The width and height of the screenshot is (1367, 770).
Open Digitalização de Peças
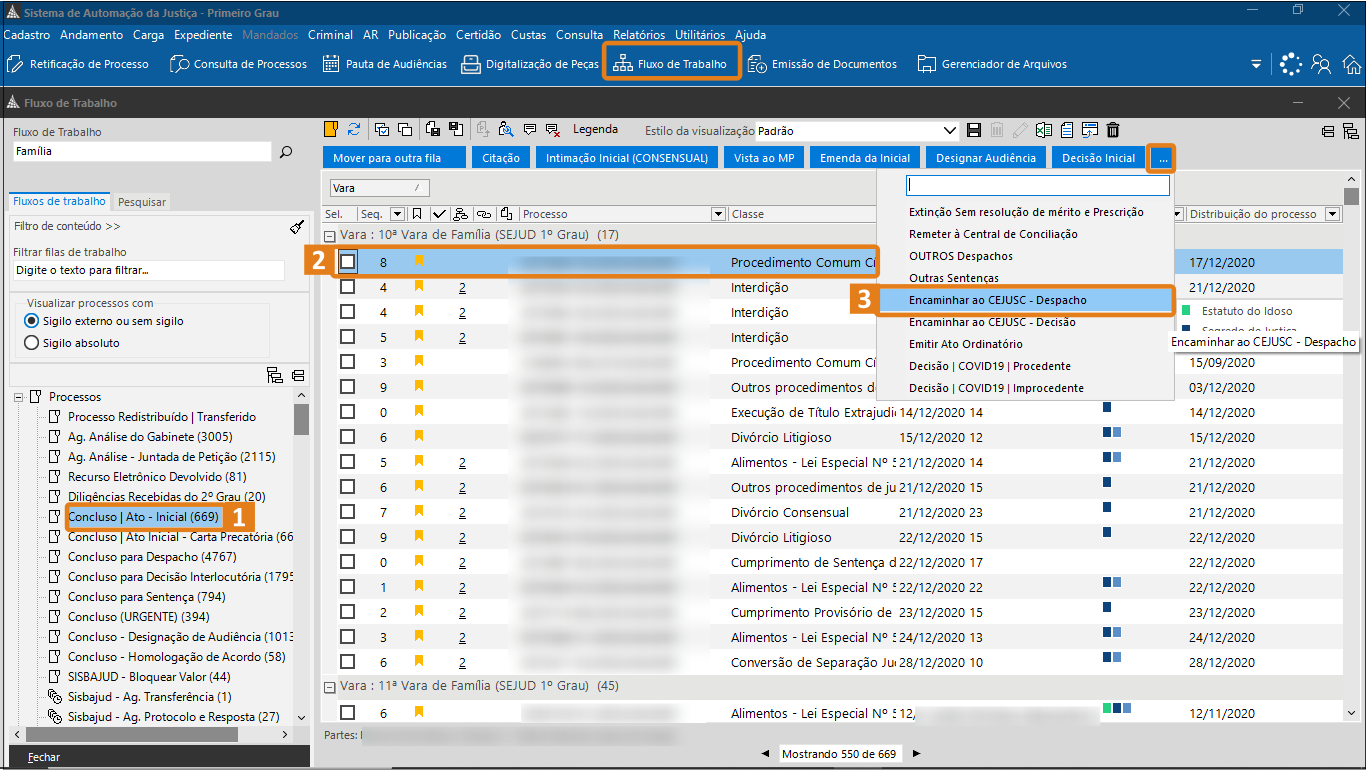click(530, 64)
